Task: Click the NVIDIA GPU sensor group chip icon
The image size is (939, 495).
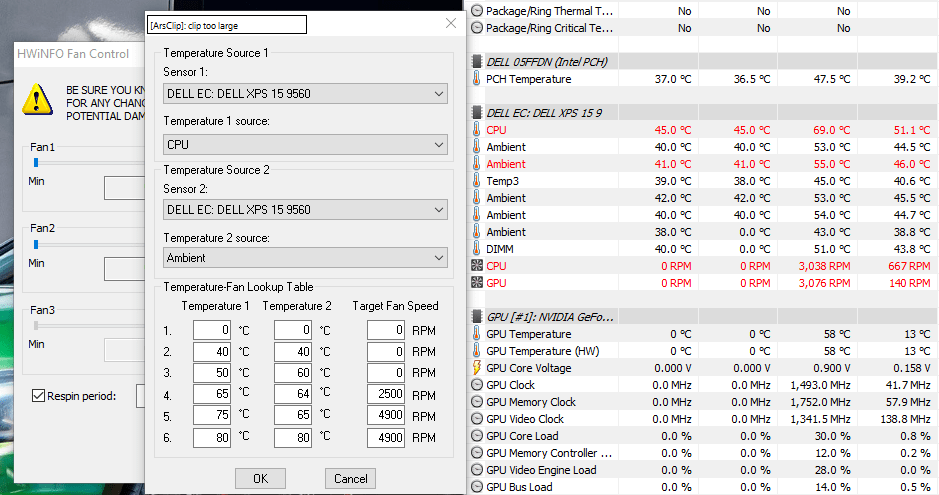Action: (477, 317)
